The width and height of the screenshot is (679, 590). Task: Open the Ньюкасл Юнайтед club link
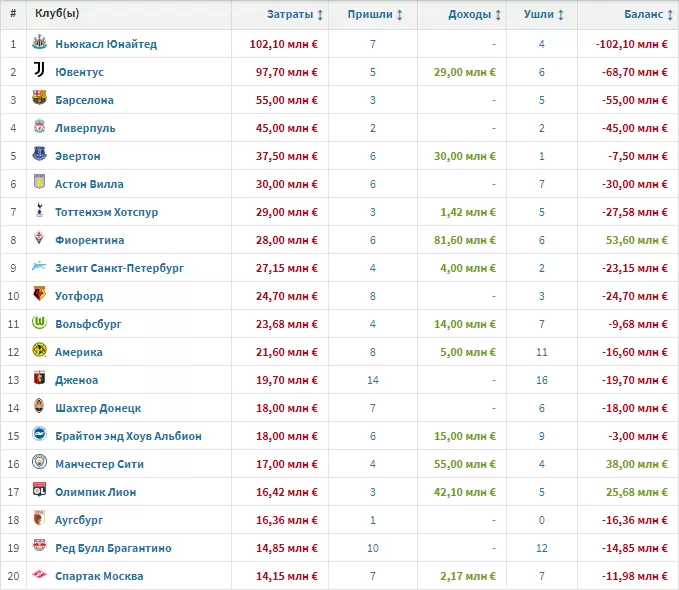106,44
